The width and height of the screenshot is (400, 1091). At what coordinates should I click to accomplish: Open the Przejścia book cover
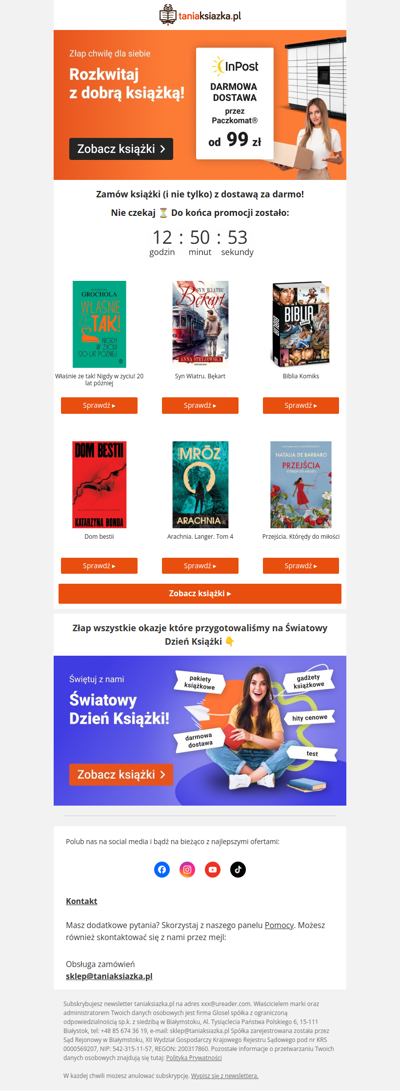[301, 484]
